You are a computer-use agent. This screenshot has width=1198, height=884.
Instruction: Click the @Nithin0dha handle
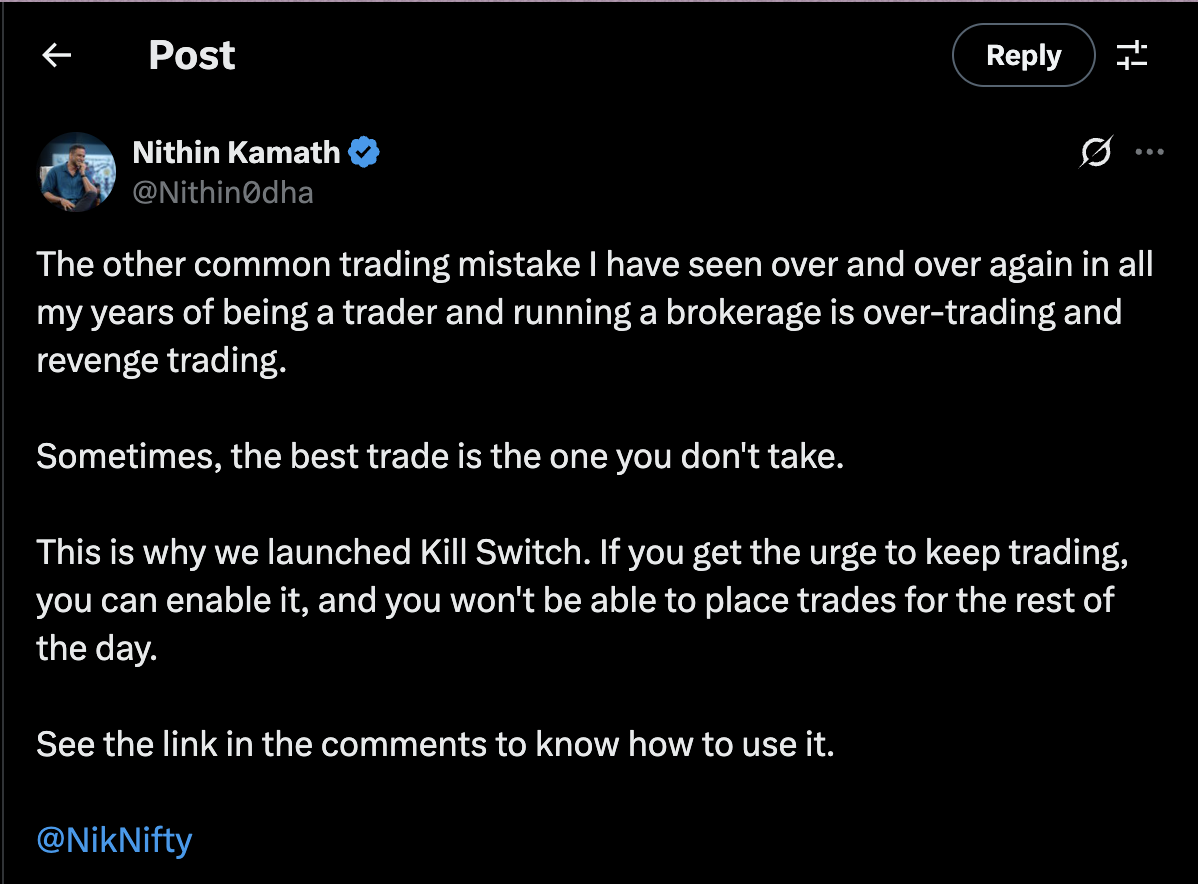click(x=220, y=191)
